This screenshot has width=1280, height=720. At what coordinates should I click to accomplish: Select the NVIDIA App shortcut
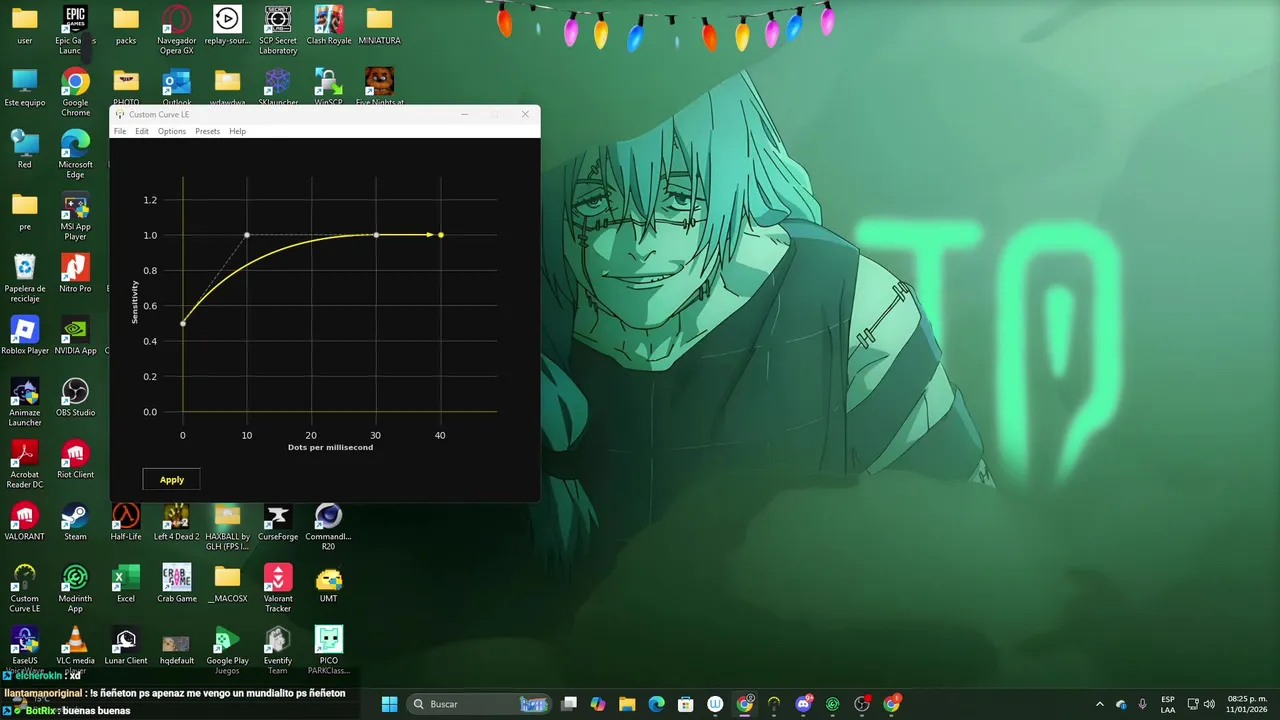(75, 336)
